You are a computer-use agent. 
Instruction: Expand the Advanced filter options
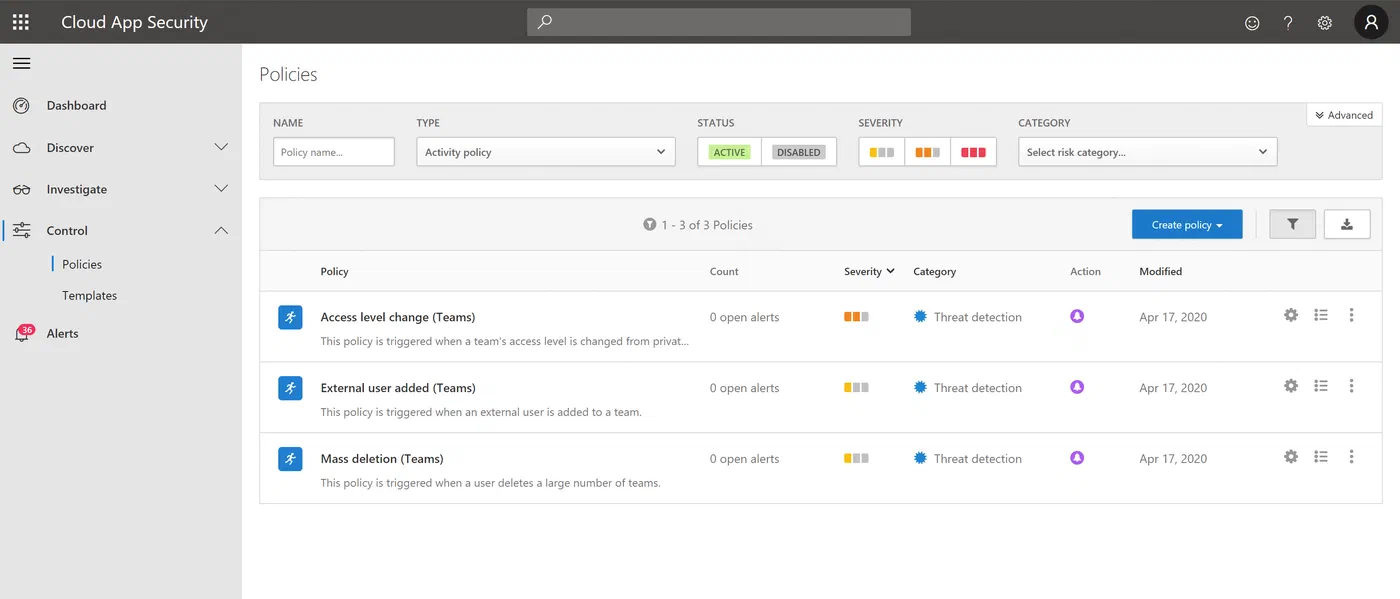click(x=1344, y=115)
